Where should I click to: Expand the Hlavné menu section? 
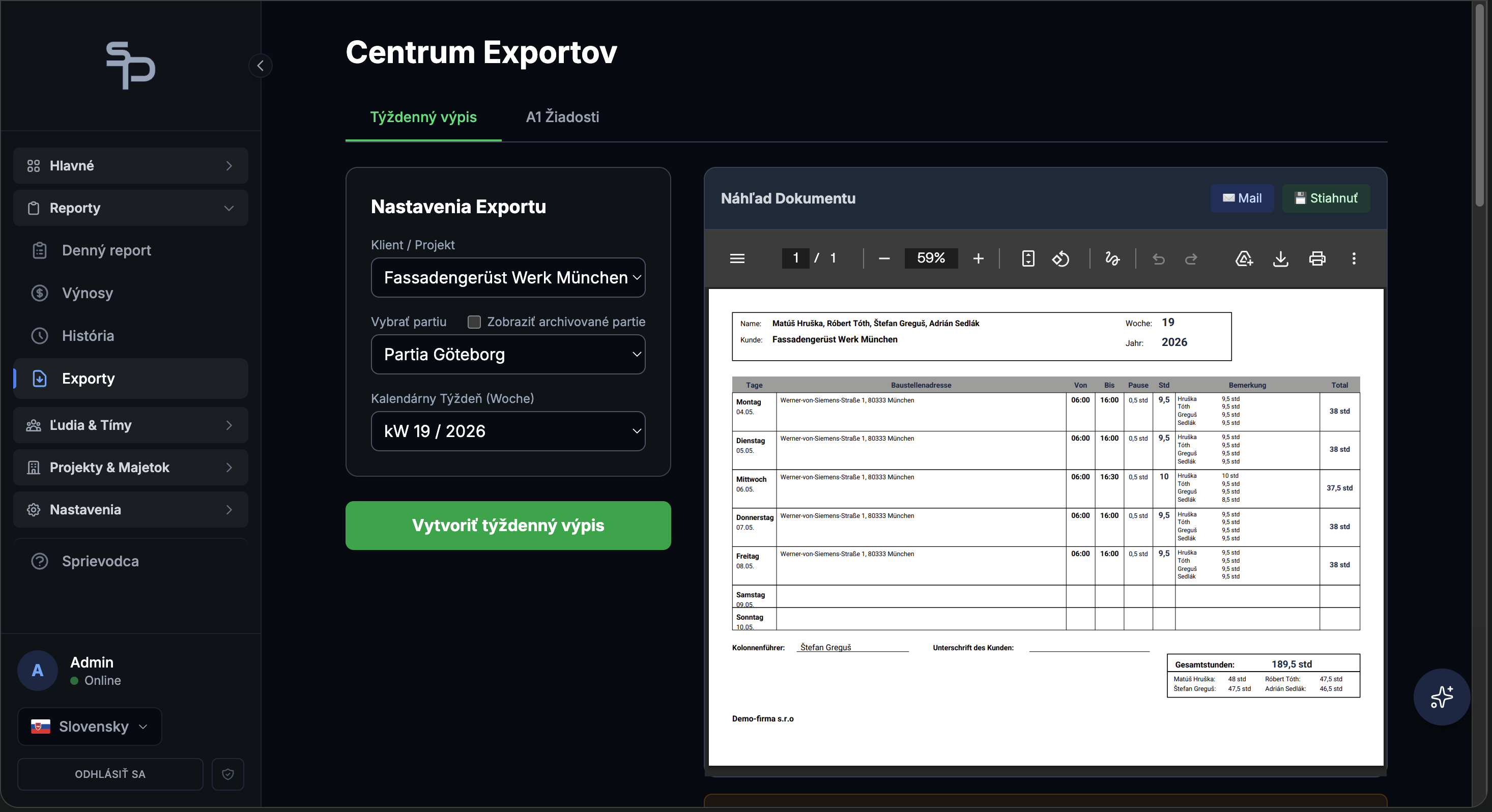point(131,166)
